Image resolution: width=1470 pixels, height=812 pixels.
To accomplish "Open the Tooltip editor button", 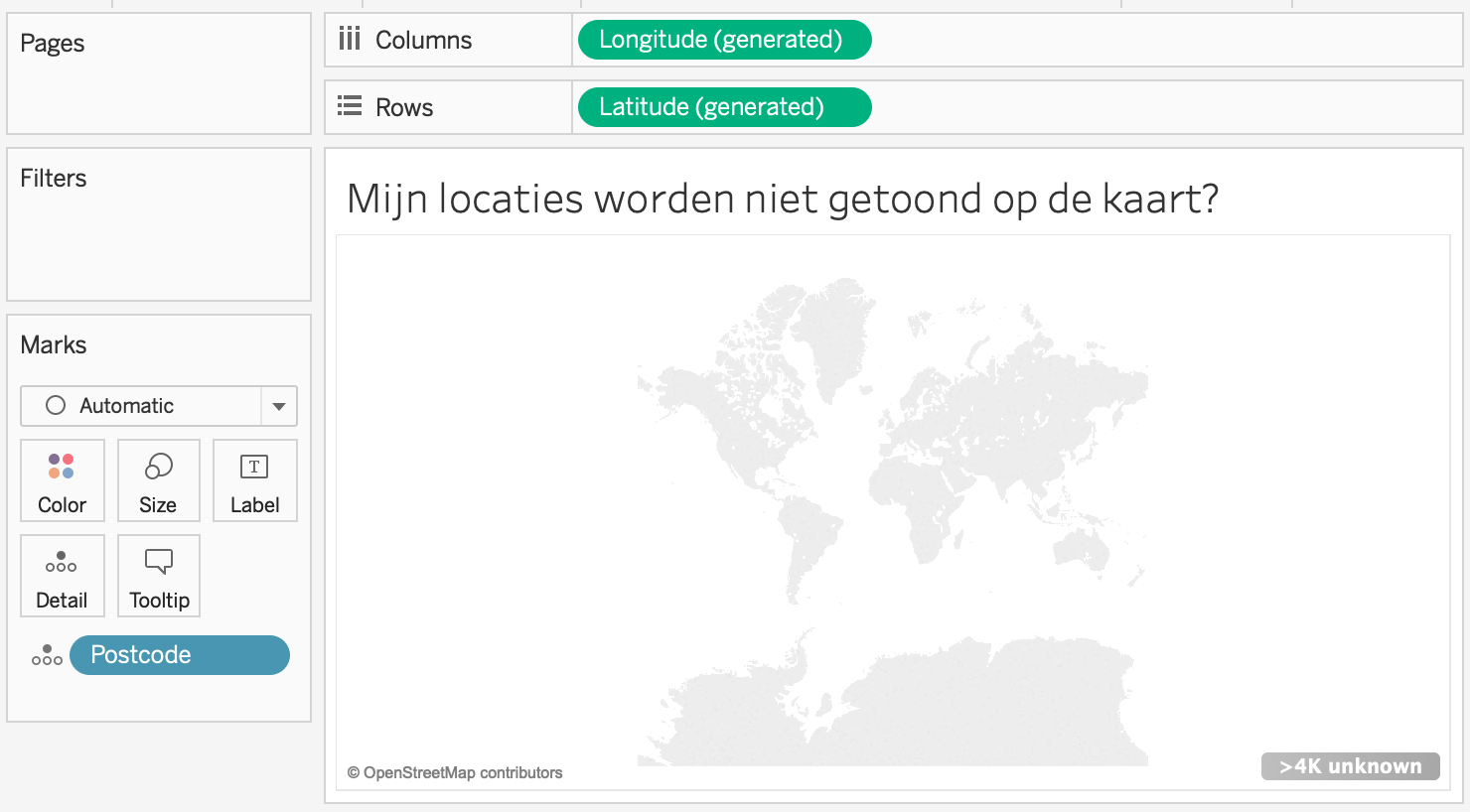I will (159, 576).
